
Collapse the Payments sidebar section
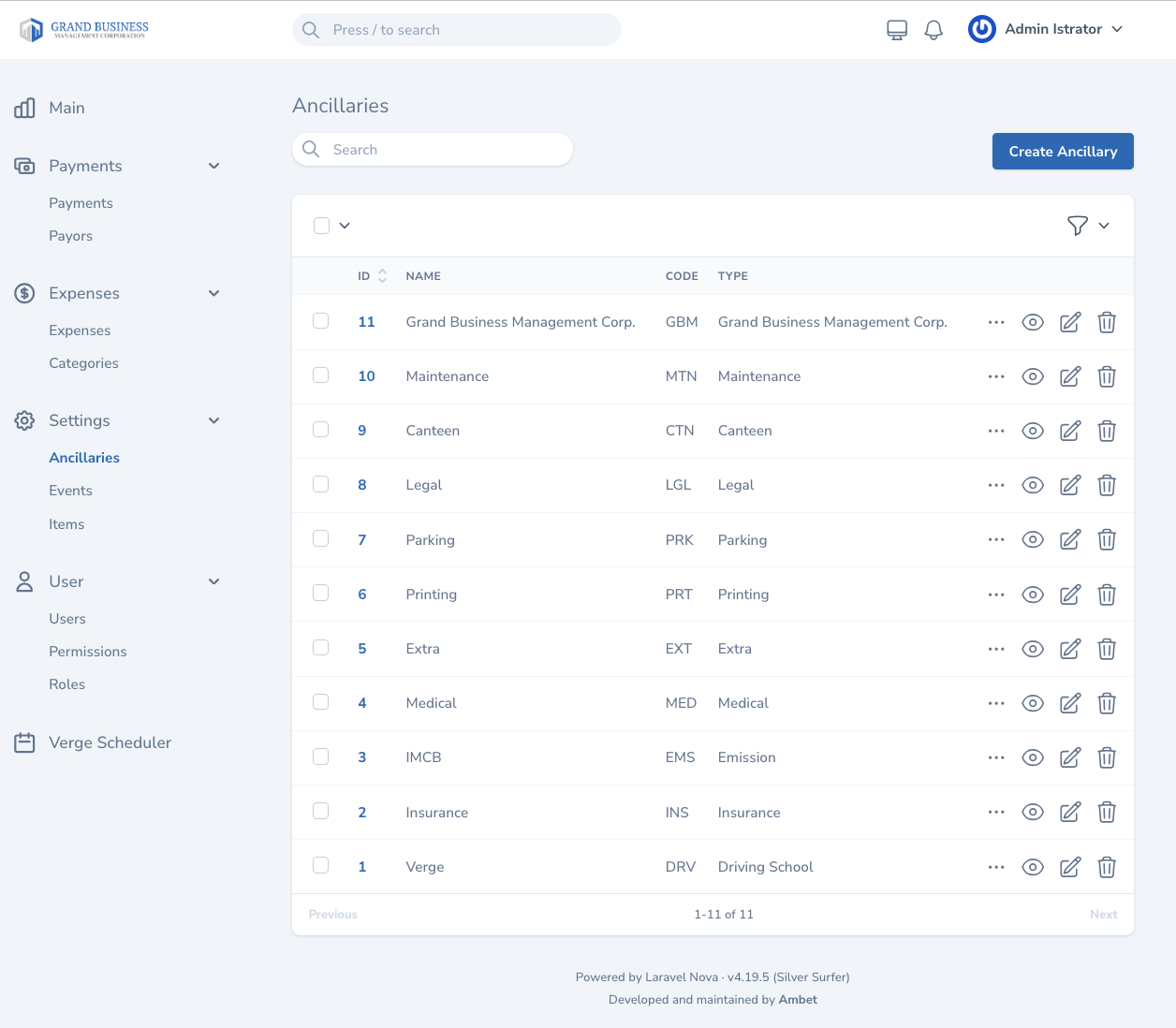click(x=213, y=166)
